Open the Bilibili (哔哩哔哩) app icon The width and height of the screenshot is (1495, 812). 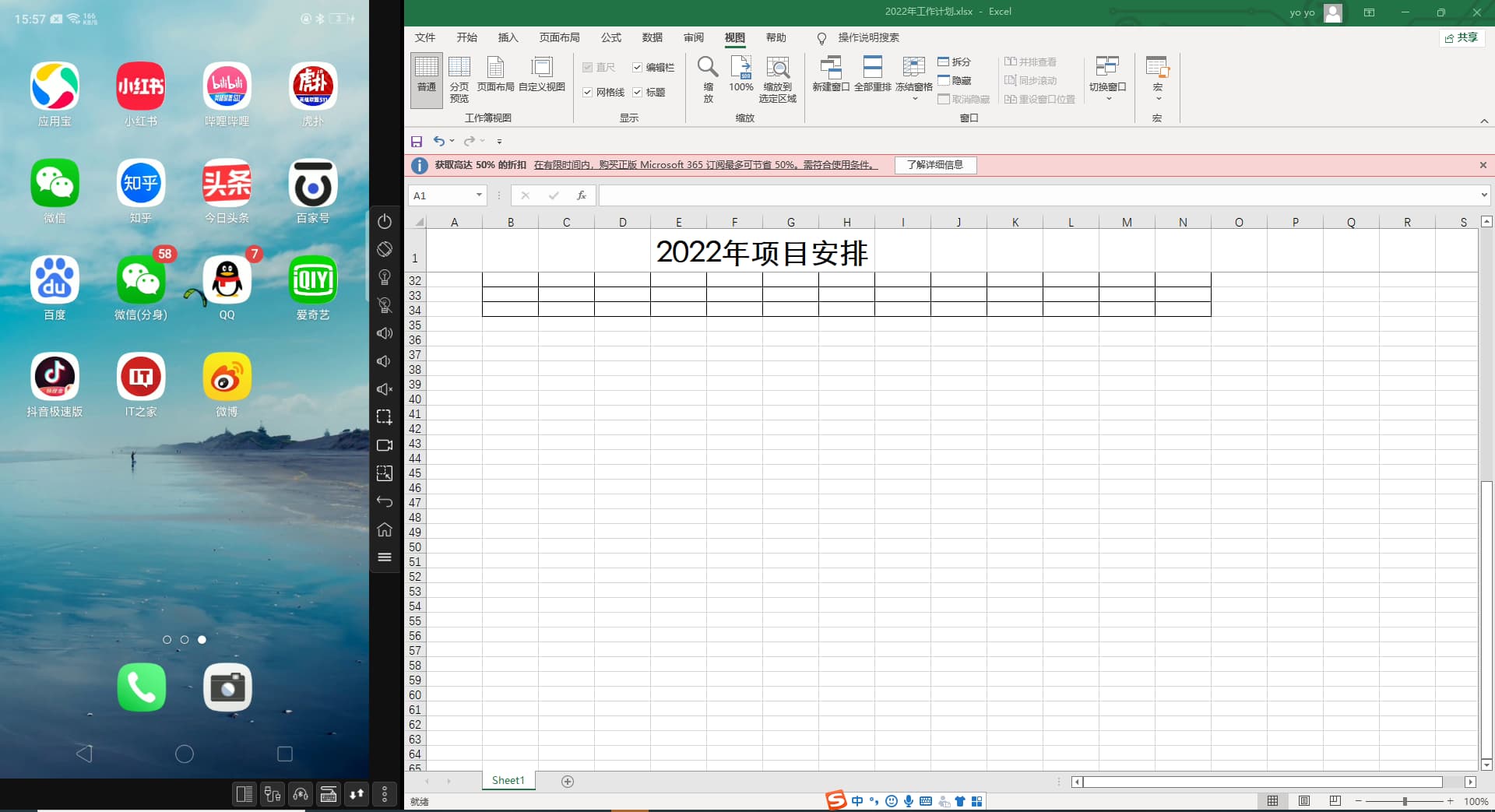pyautogui.click(x=227, y=87)
